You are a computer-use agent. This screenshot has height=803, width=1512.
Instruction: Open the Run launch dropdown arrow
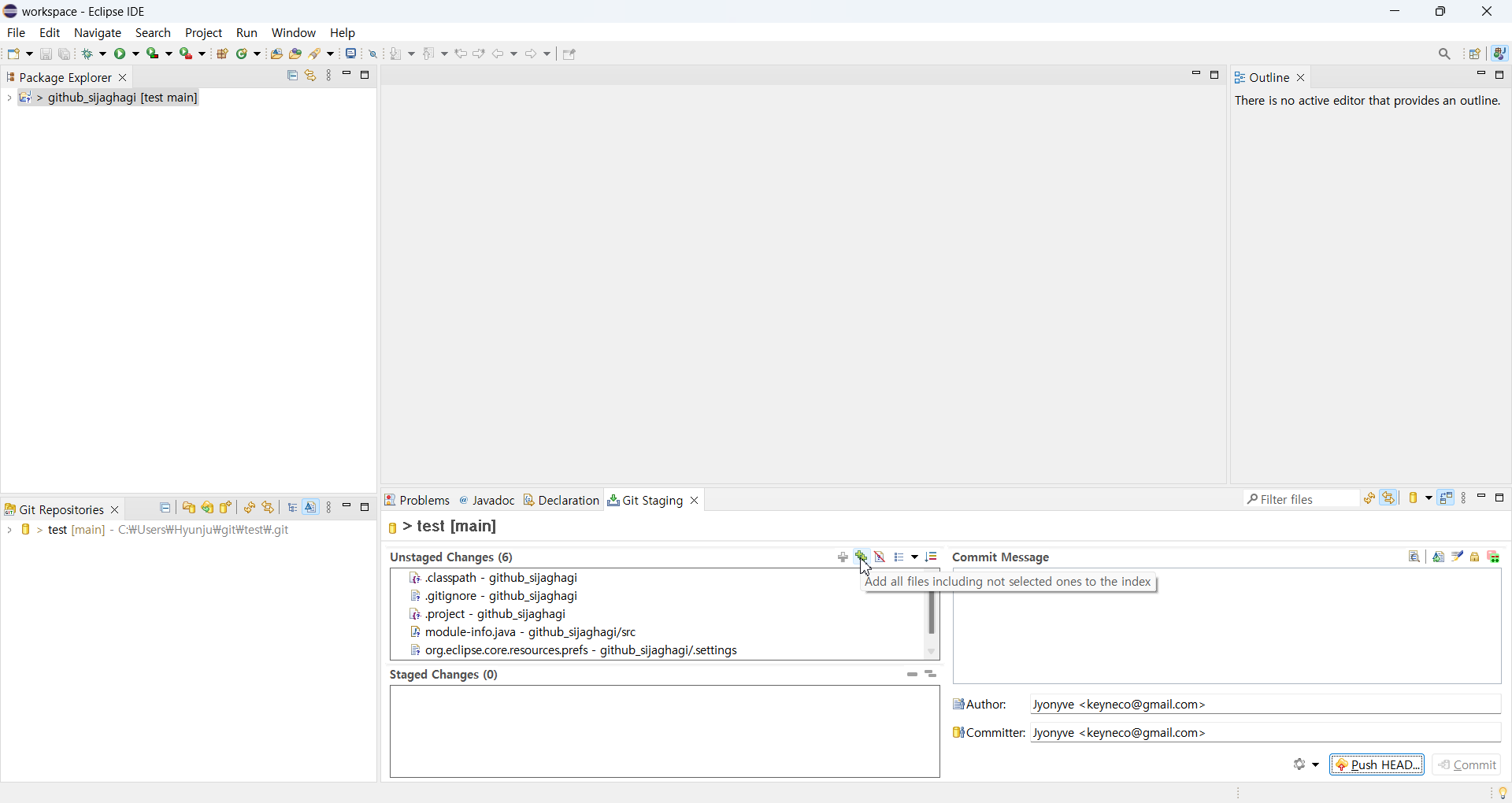point(136,54)
